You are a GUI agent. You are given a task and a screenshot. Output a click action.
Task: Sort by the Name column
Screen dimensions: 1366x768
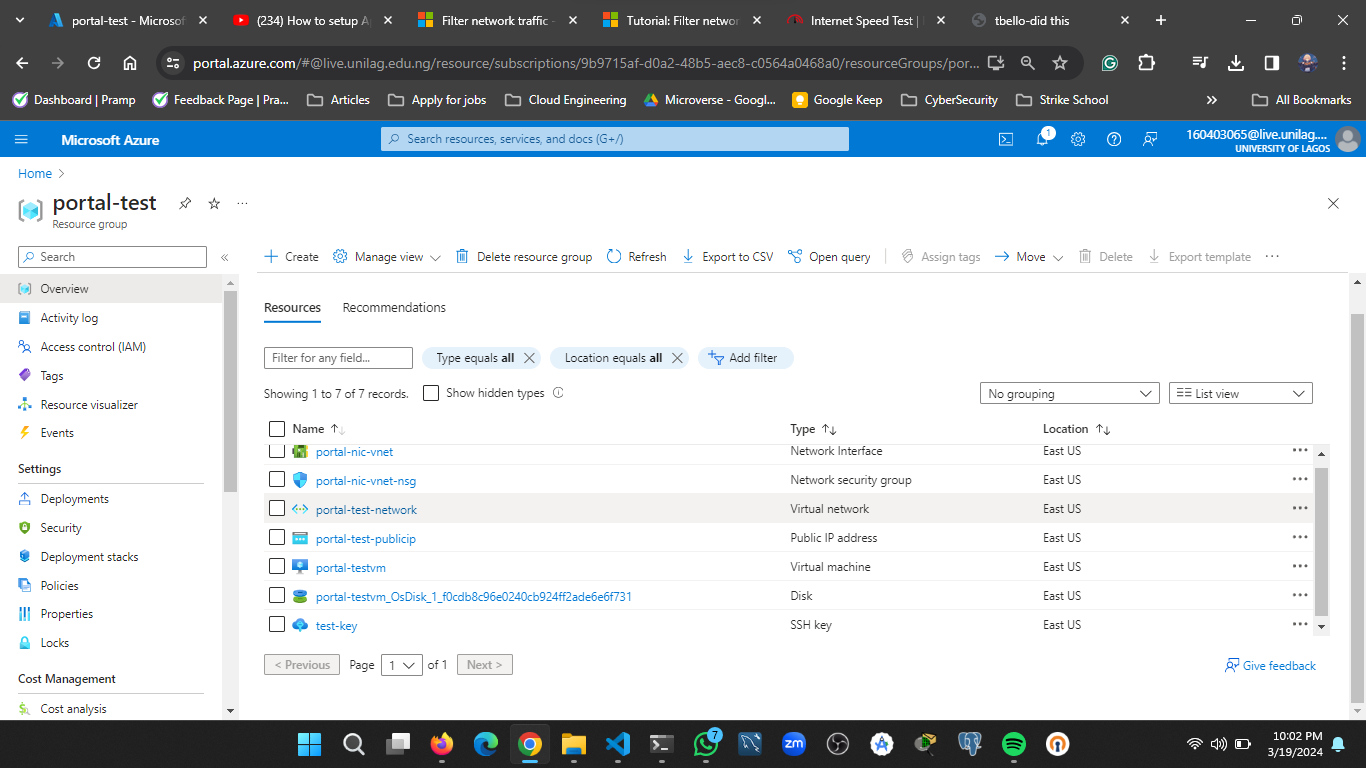pyautogui.click(x=318, y=429)
